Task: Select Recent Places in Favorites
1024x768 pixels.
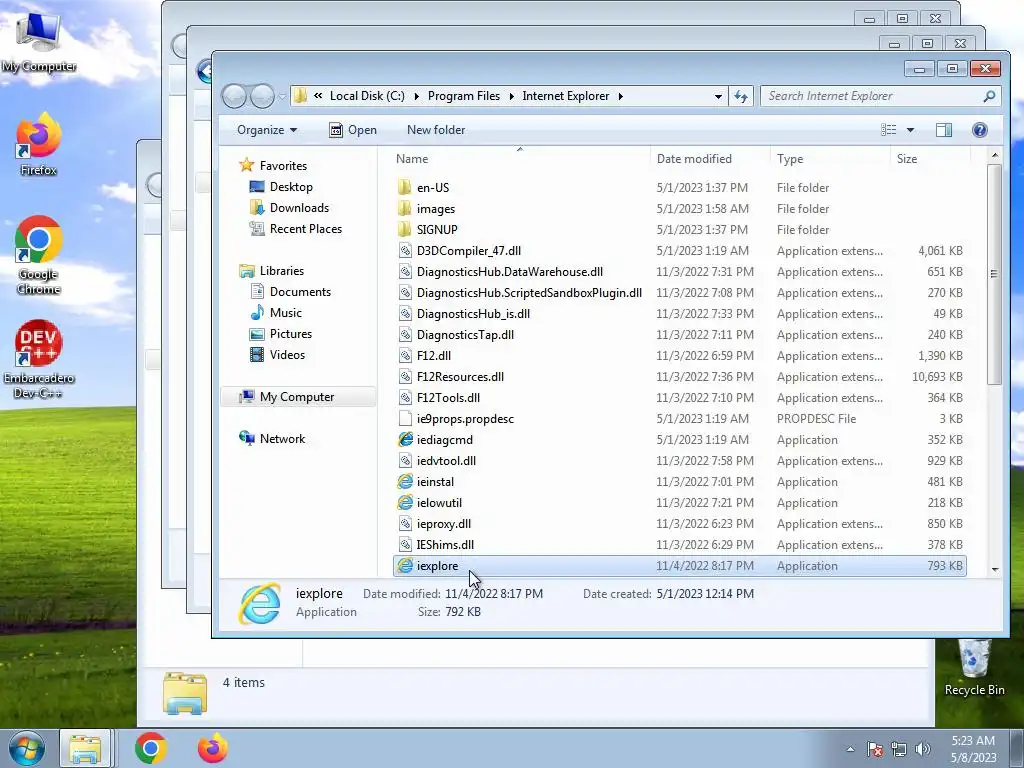Action: point(296,229)
